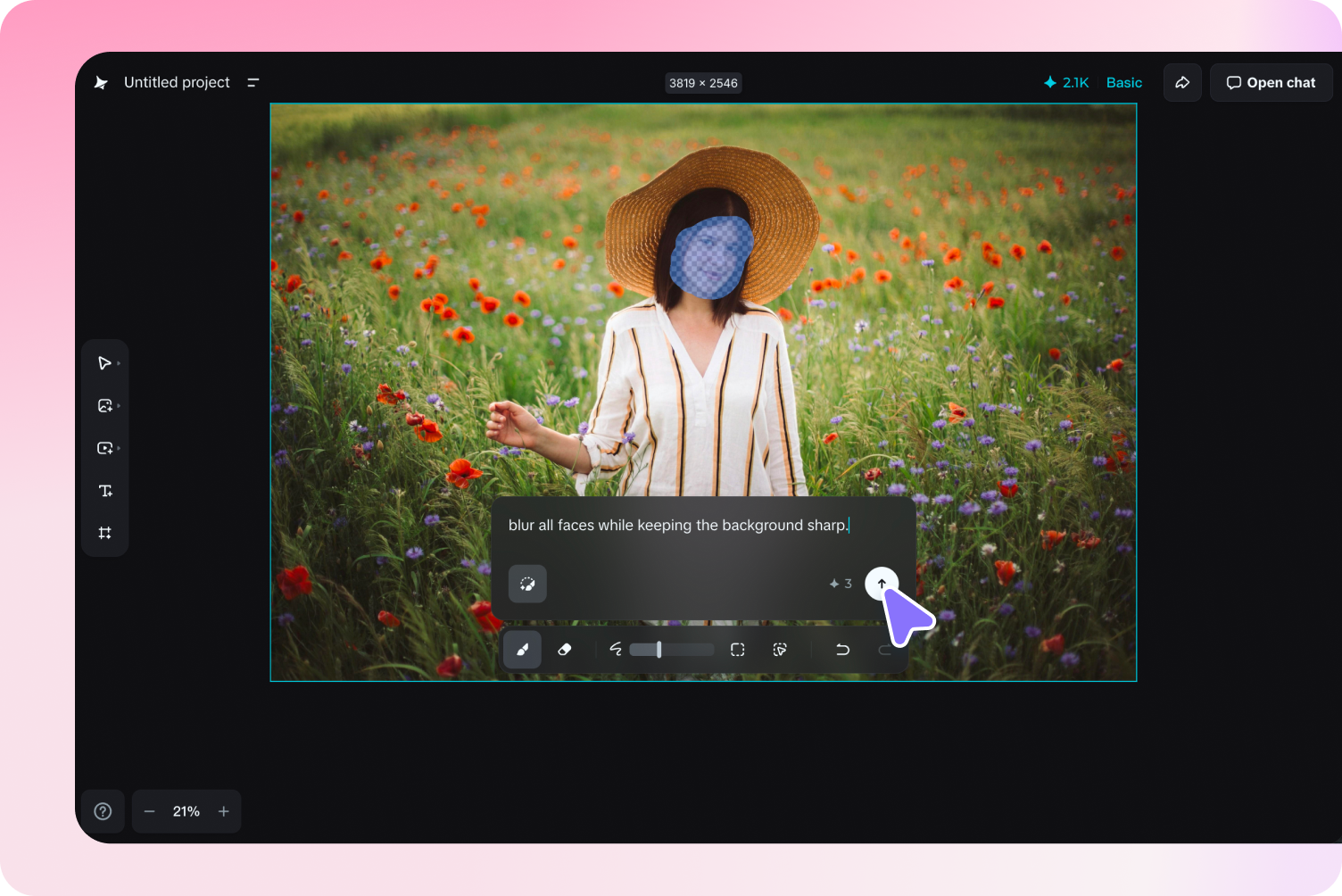
Task: Click the Basic plan link
Action: (1123, 82)
